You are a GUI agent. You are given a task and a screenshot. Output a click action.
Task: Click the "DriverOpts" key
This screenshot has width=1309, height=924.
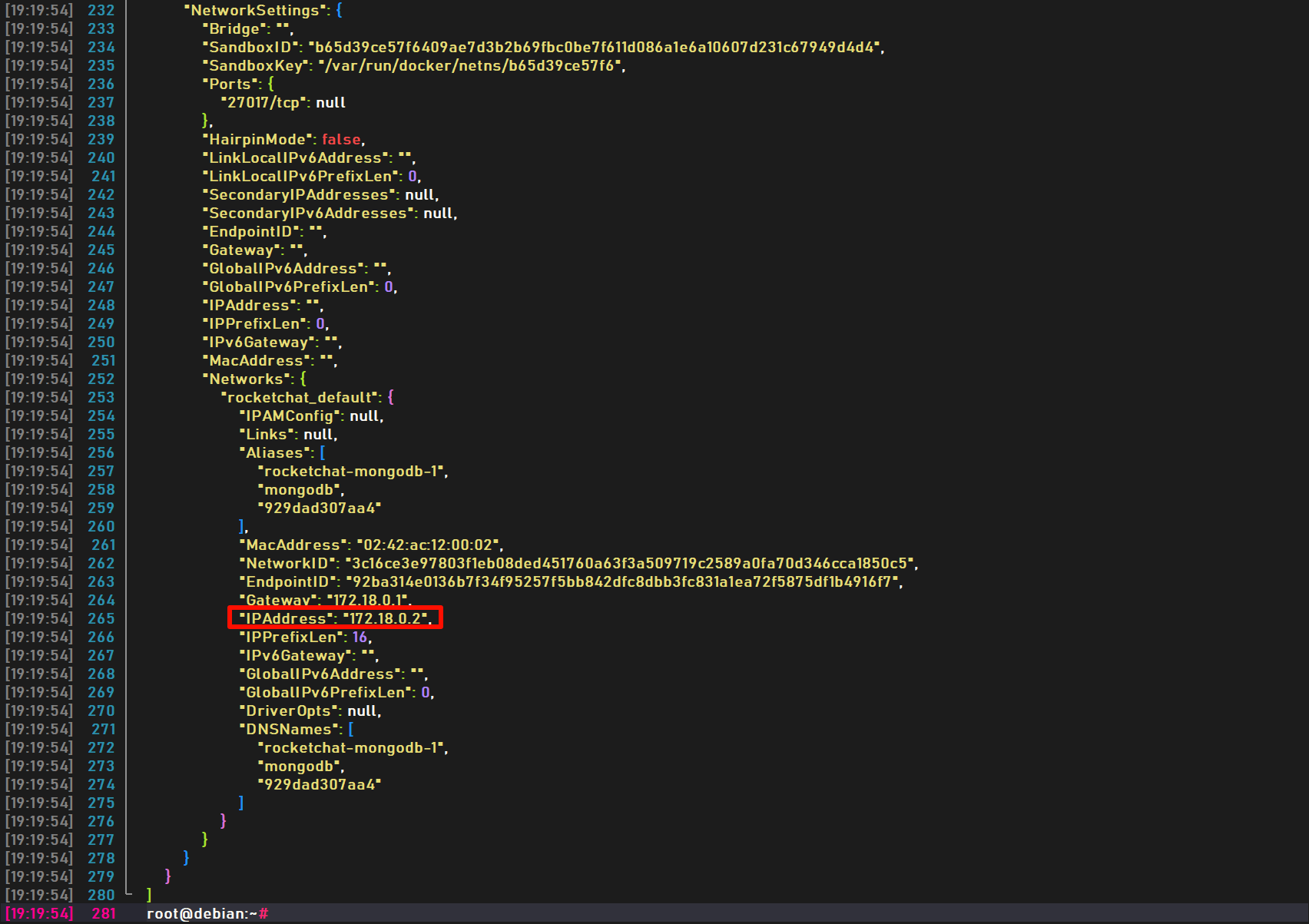point(289,711)
